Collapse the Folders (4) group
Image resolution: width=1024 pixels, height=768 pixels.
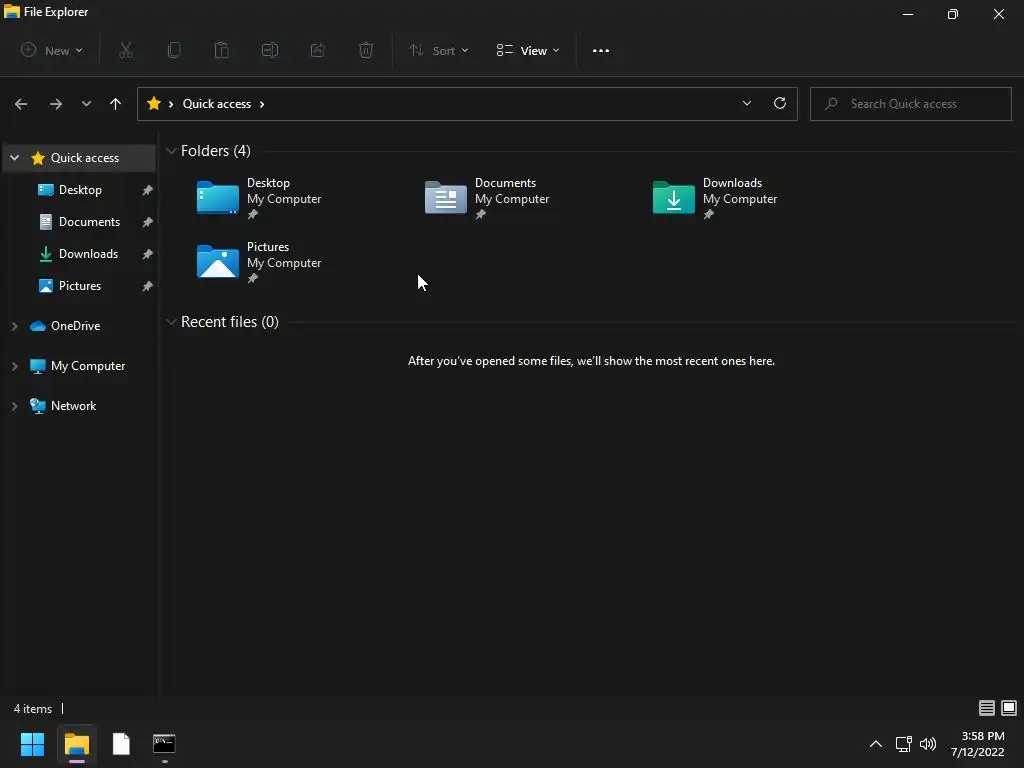point(171,151)
